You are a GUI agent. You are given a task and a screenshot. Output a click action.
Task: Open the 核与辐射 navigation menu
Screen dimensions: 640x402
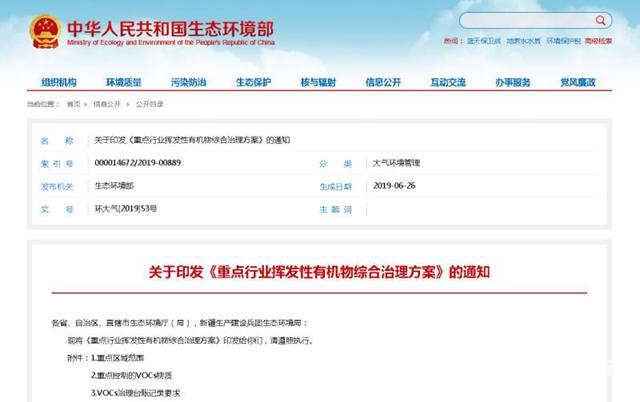pyautogui.click(x=318, y=82)
